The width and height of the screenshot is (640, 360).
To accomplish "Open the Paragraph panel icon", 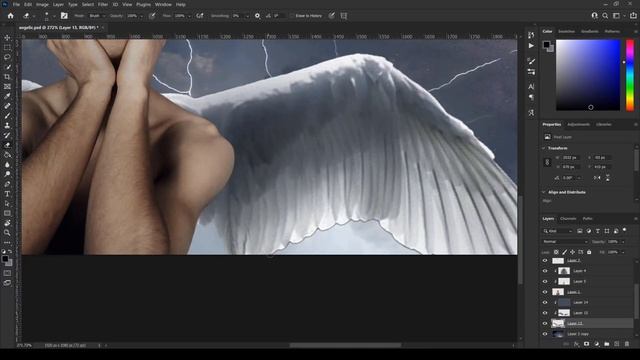I will [x=531, y=97].
